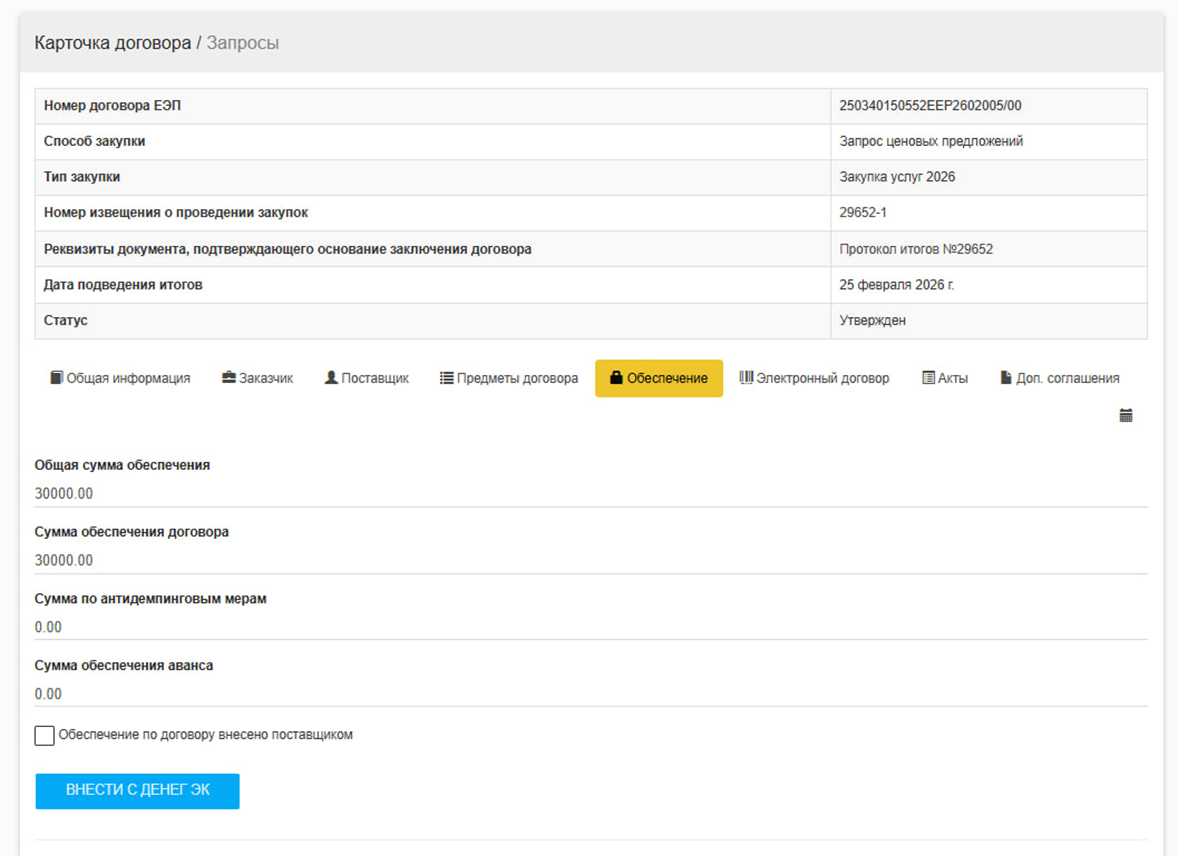Click the Сумма обеспечения аванса field
This screenshot has height=856, width=1178.
590,694
